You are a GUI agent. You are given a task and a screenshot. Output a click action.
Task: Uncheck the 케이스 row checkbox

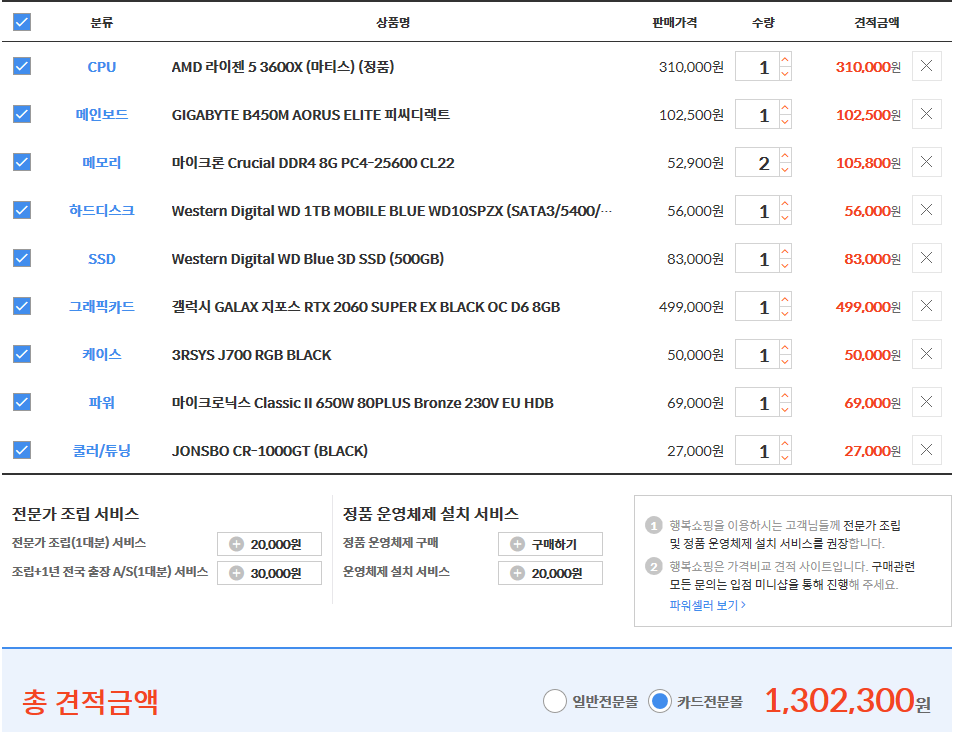click(22, 354)
